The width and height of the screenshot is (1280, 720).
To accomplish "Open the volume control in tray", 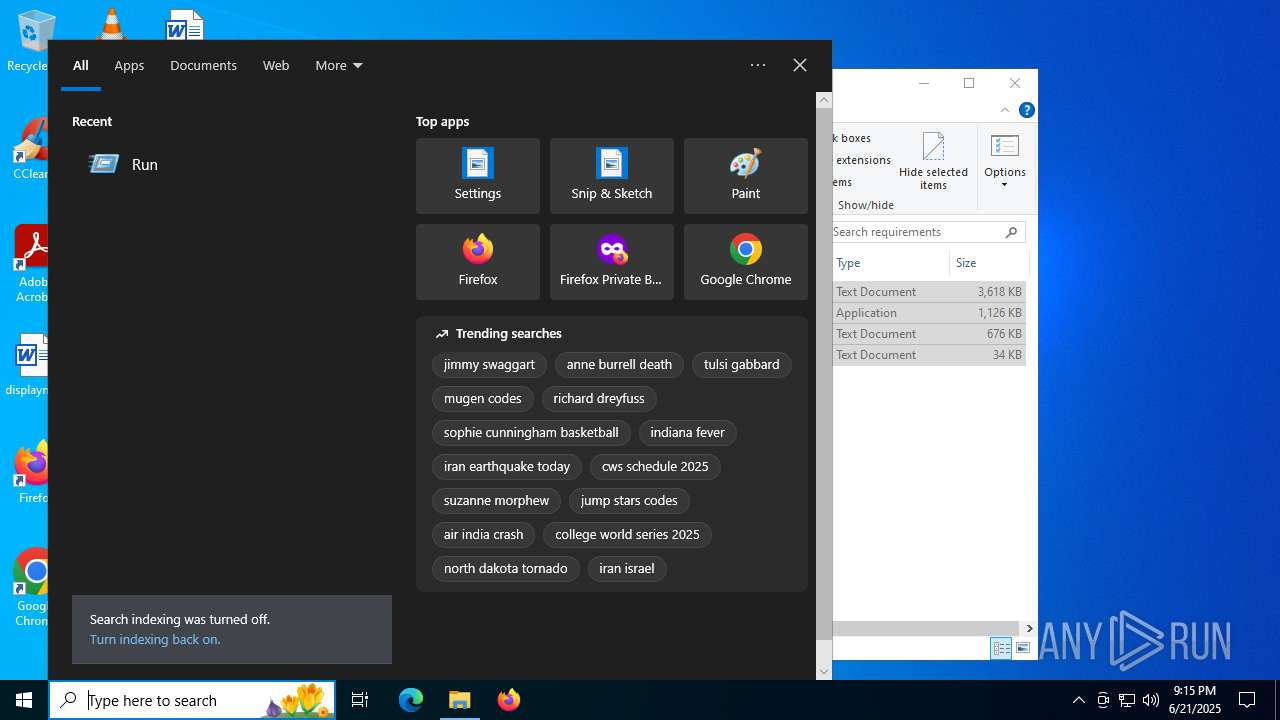I will click(1151, 700).
